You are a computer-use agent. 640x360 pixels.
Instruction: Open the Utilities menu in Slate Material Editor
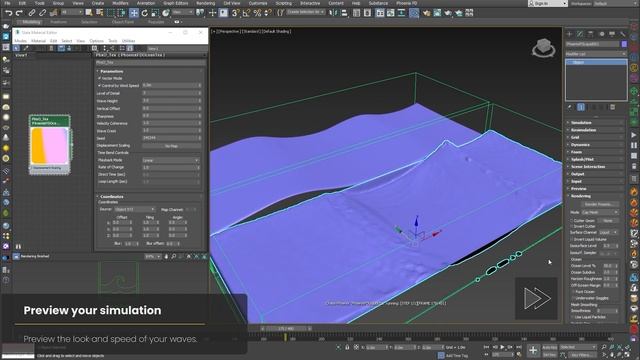click(x=129, y=41)
